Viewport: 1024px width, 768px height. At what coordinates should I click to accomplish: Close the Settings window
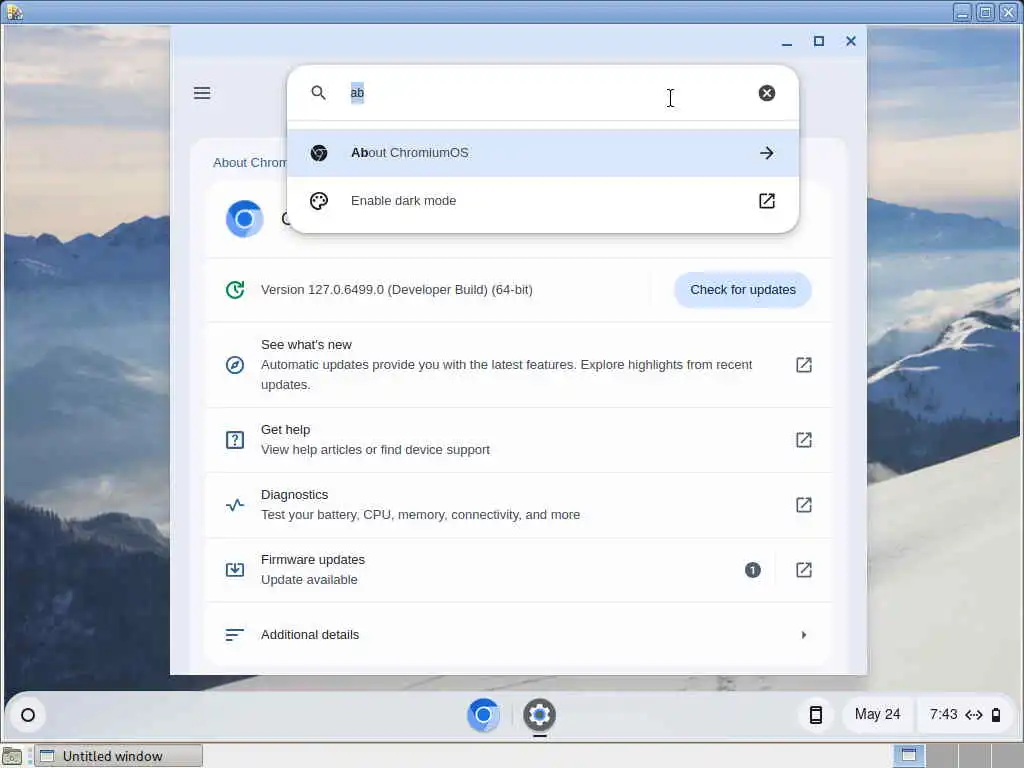(851, 41)
